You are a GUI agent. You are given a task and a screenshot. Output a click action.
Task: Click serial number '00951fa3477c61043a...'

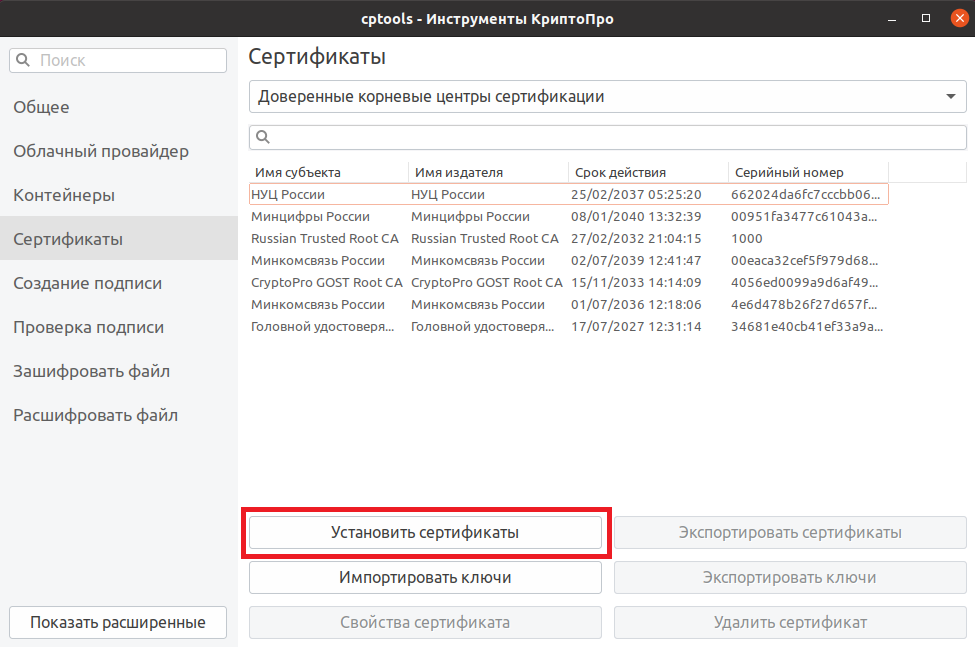click(x=804, y=216)
